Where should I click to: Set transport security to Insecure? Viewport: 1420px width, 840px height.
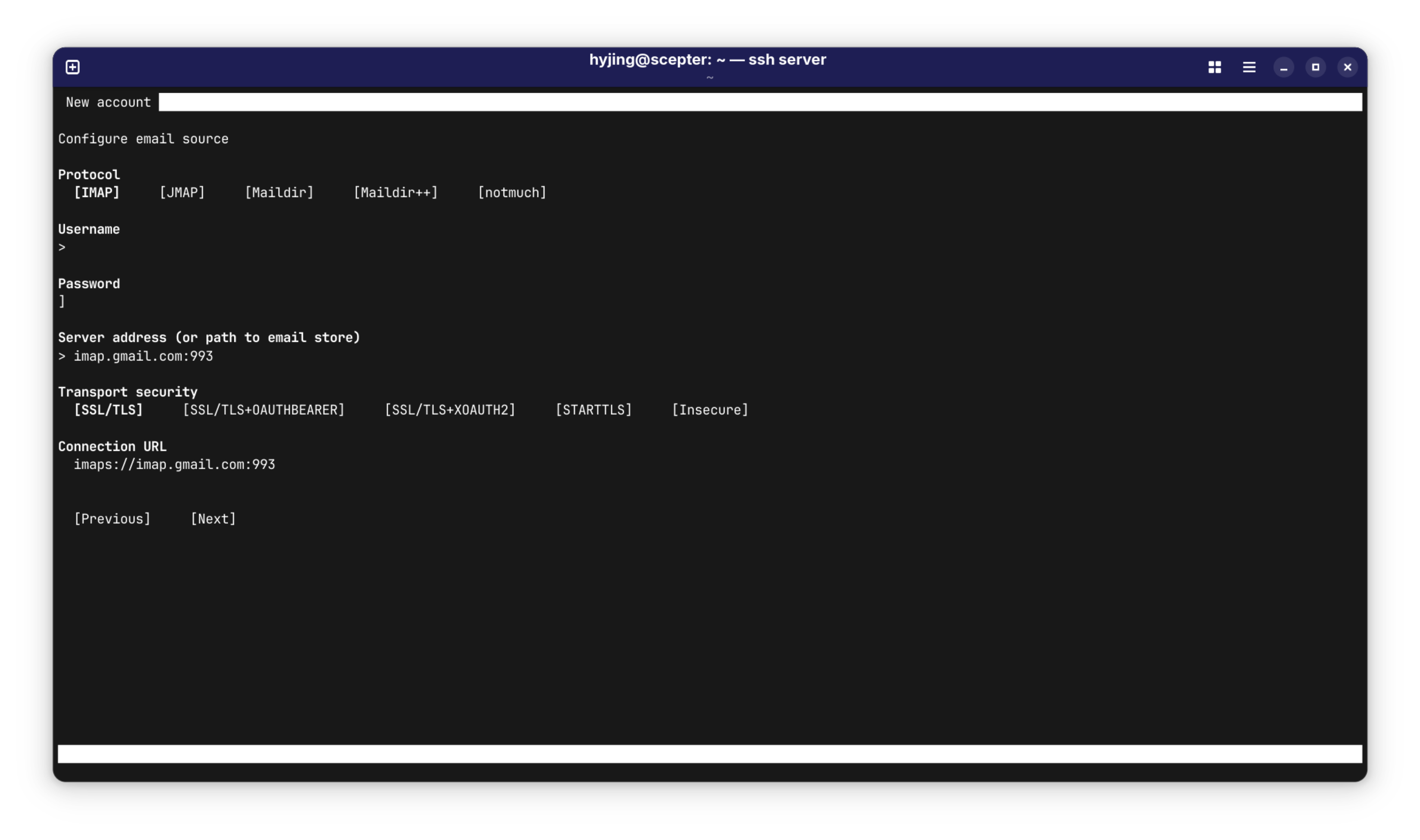coord(710,410)
